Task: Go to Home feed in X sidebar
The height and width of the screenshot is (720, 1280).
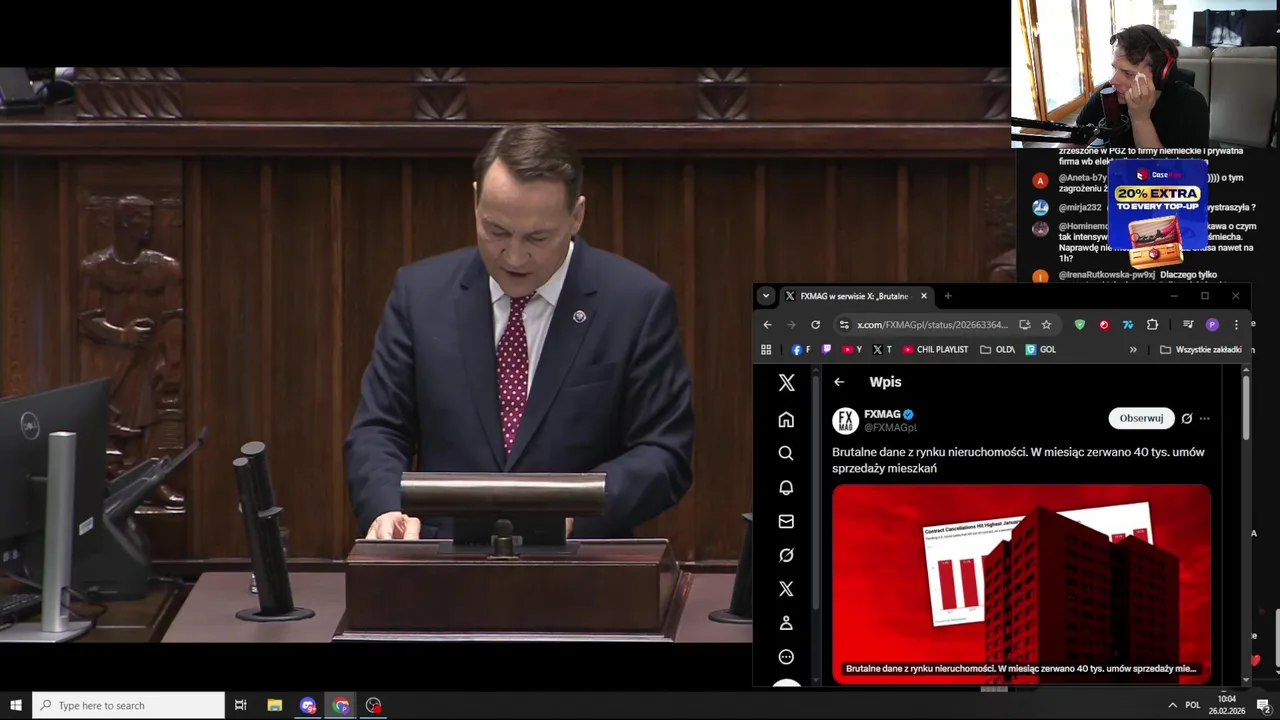Action: pyautogui.click(x=786, y=420)
